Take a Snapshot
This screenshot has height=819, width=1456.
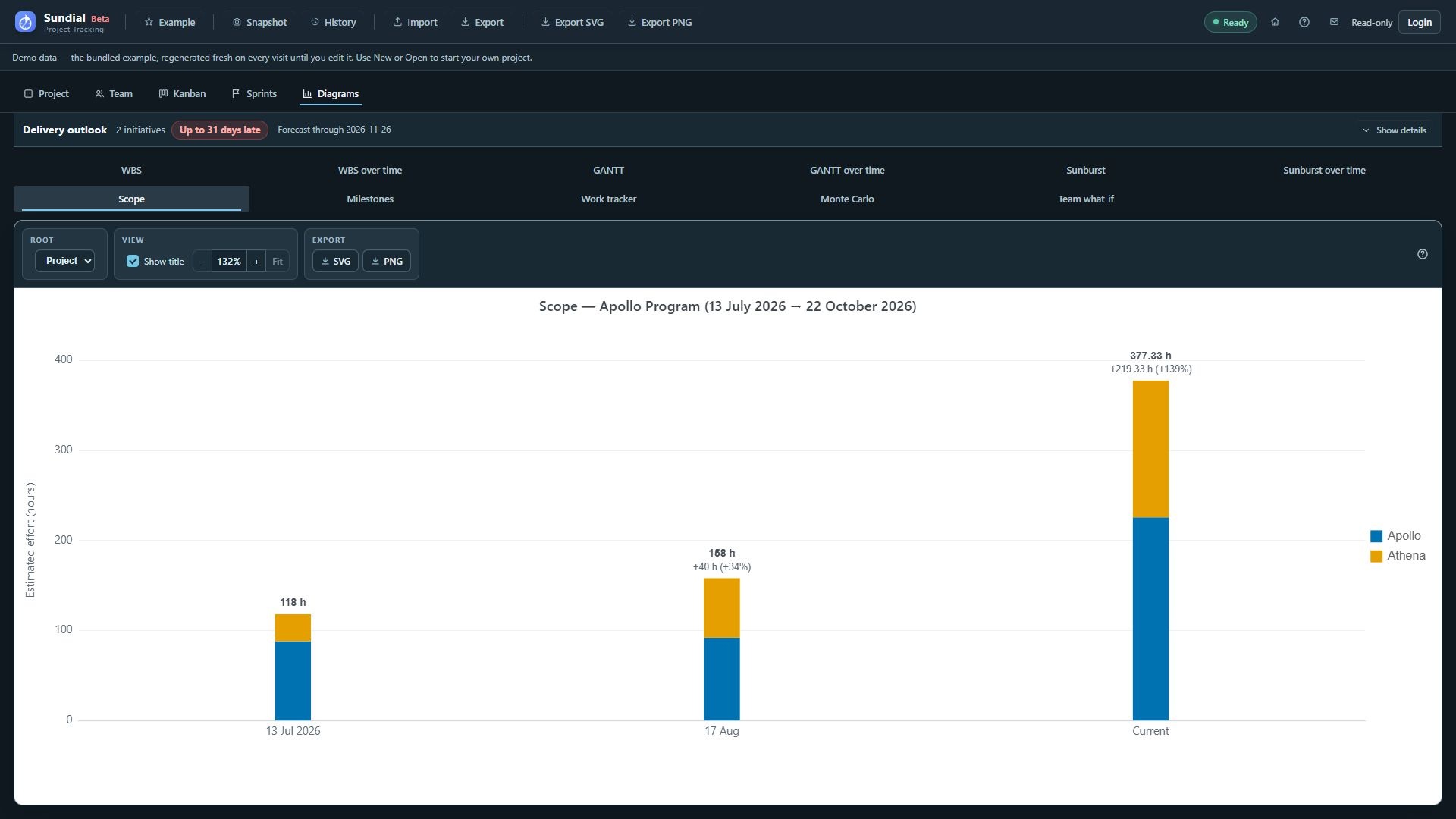(259, 22)
